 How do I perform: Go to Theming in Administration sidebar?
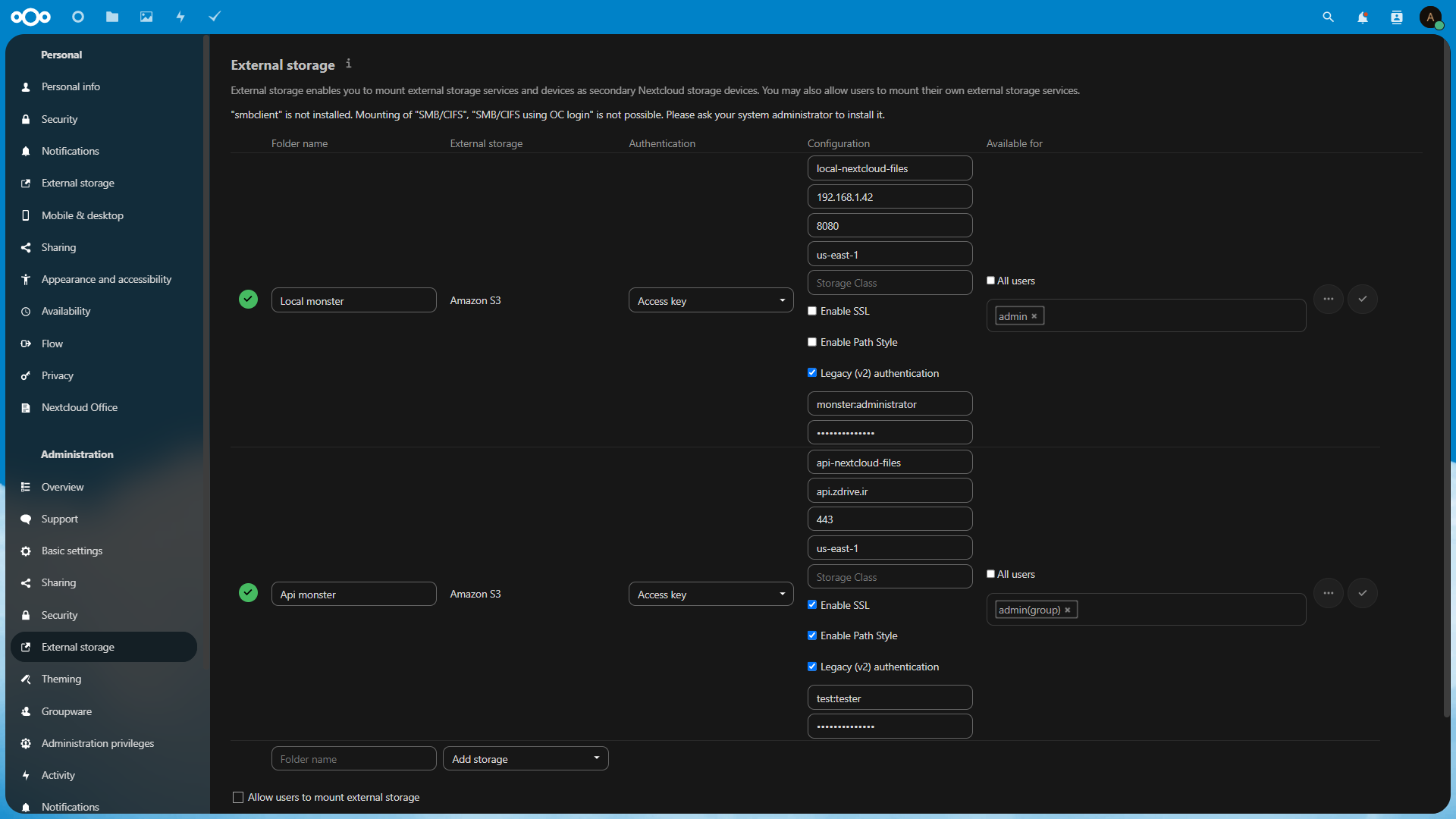tap(61, 679)
